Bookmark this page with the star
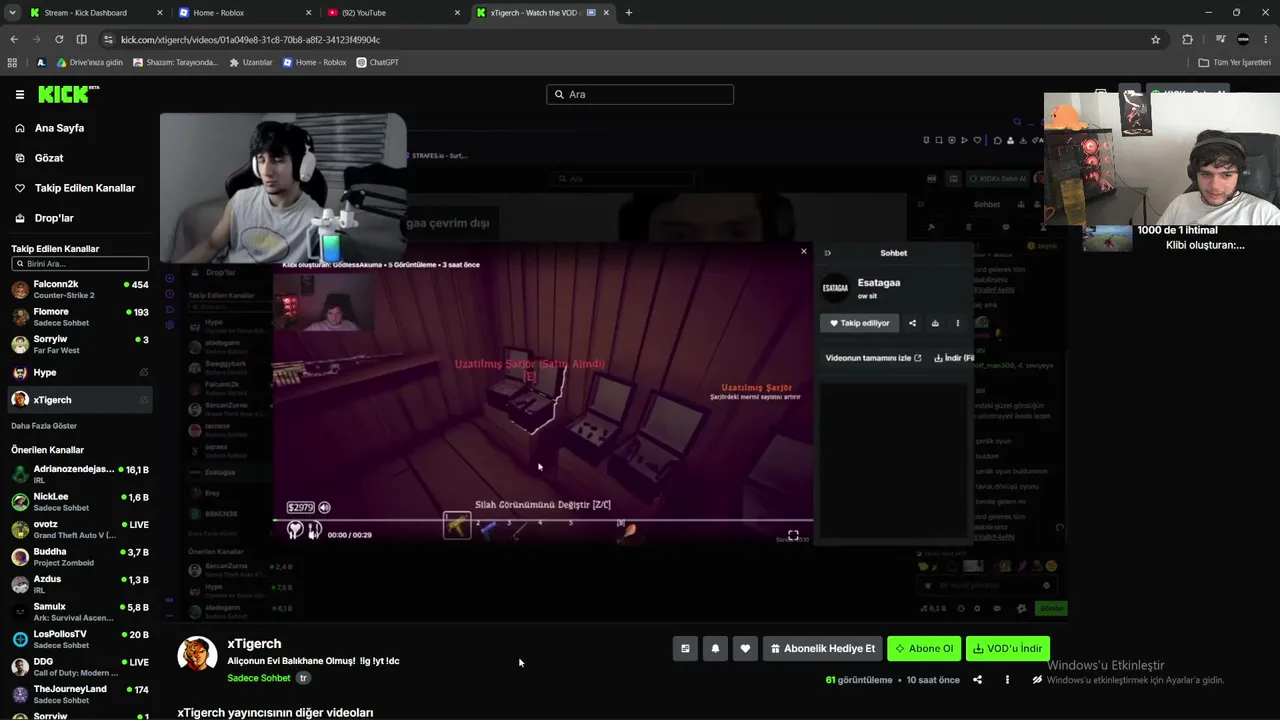The image size is (1280, 720). pyautogui.click(x=1156, y=40)
